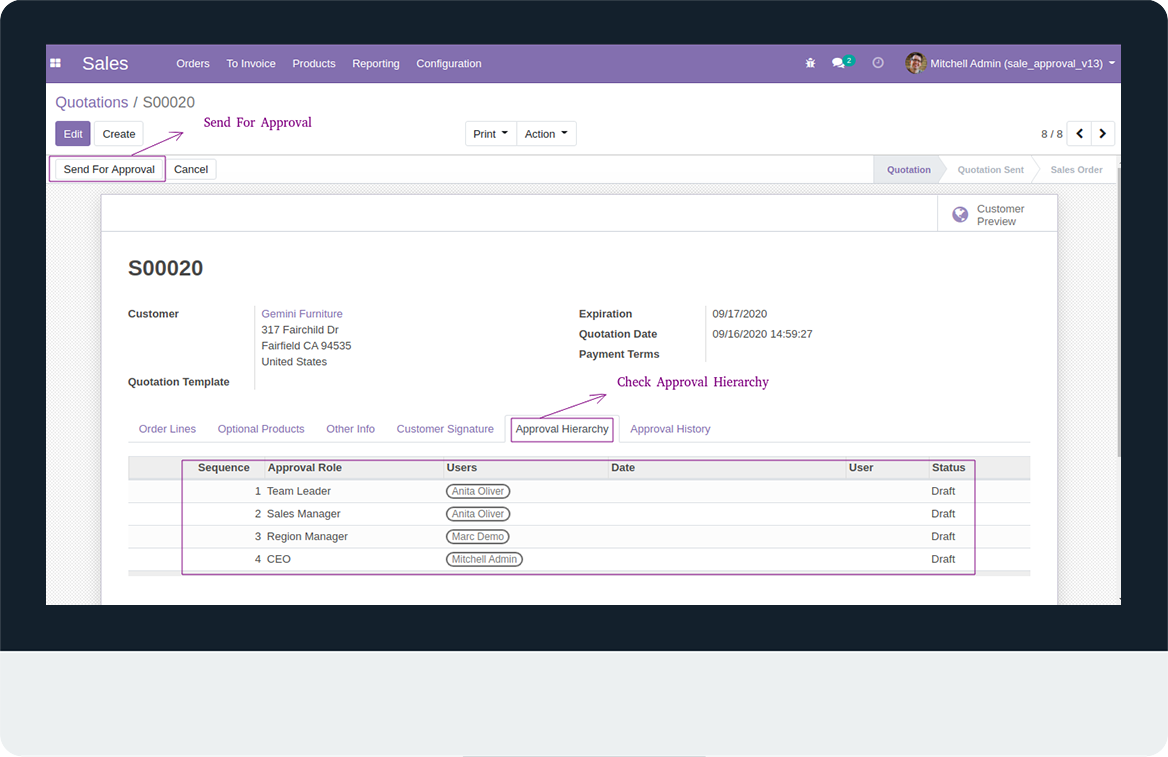
Task: Click the Mitchell Admin user tag
Action: coord(484,560)
